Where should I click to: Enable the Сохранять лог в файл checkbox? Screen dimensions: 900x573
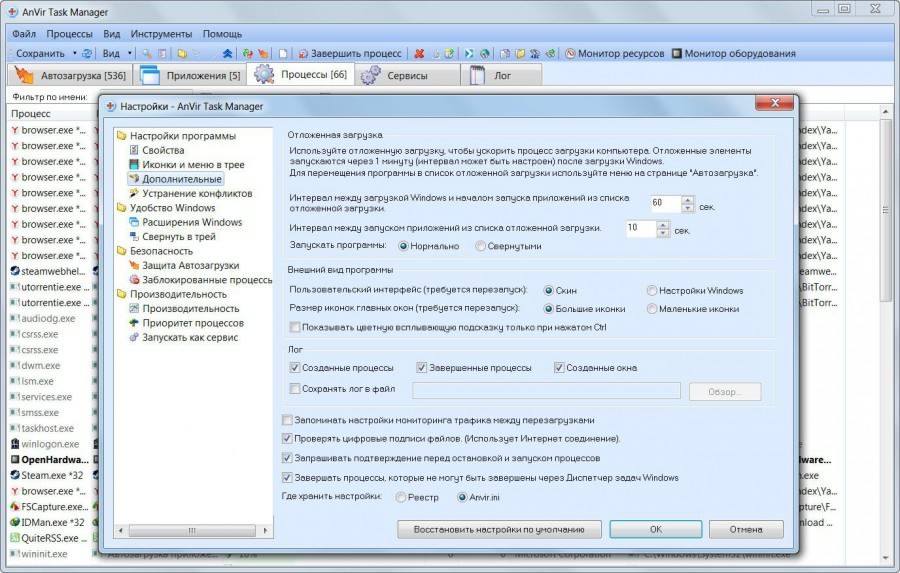pos(294,389)
